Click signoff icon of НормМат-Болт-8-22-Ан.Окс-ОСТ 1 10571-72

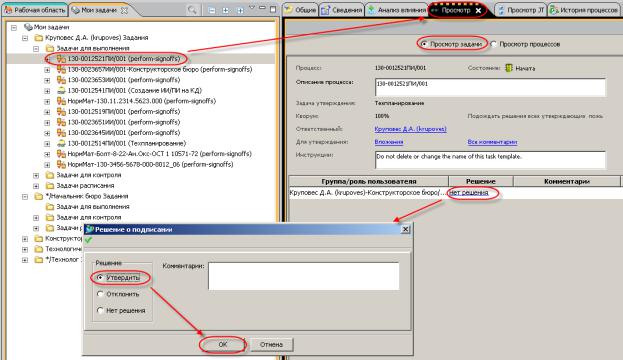coord(61,154)
